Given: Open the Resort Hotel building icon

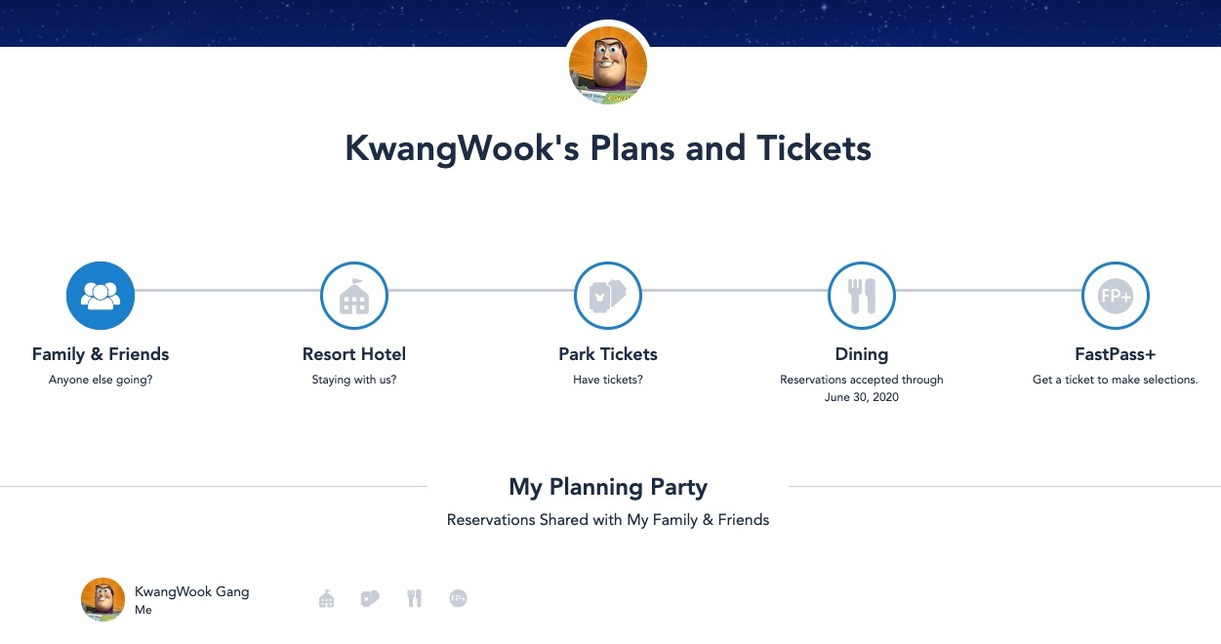Looking at the screenshot, I should click(x=354, y=296).
